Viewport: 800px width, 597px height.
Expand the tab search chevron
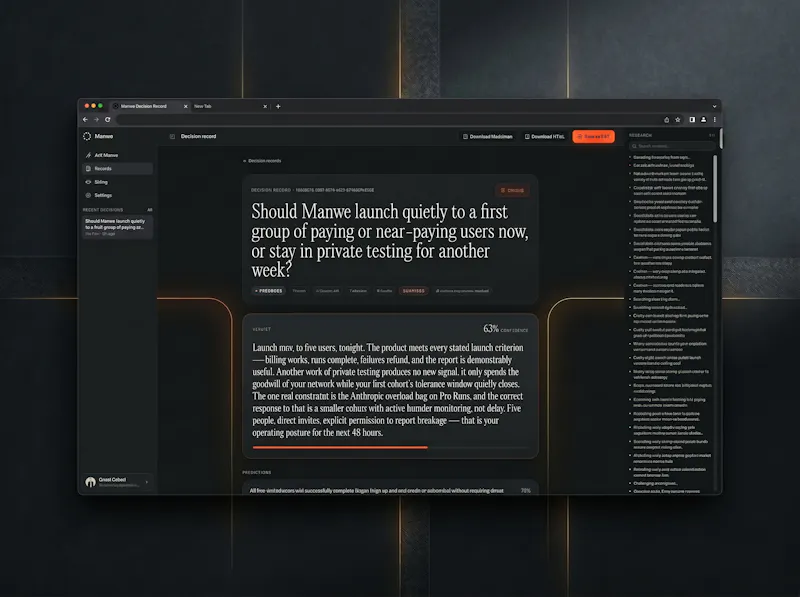[x=714, y=106]
